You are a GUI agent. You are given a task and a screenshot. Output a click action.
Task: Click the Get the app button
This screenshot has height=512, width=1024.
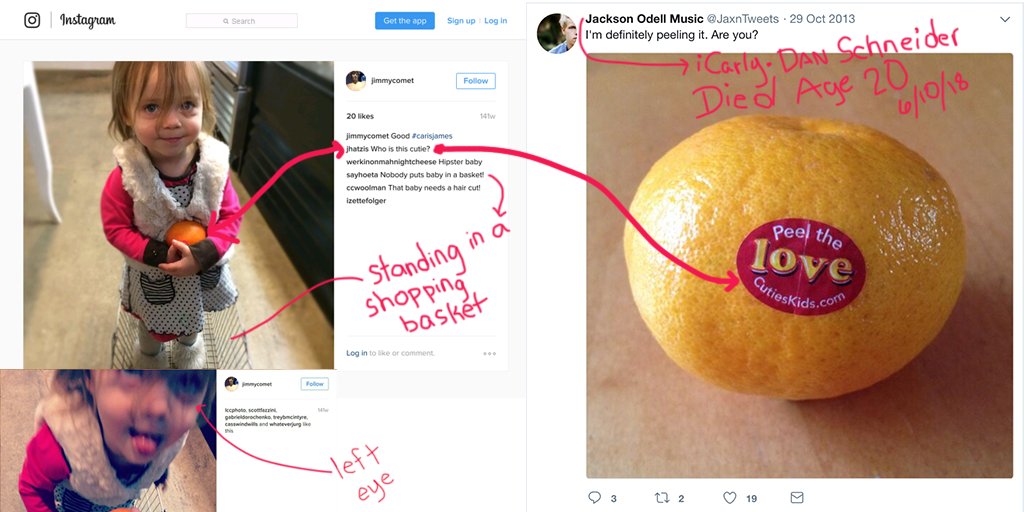405,21
